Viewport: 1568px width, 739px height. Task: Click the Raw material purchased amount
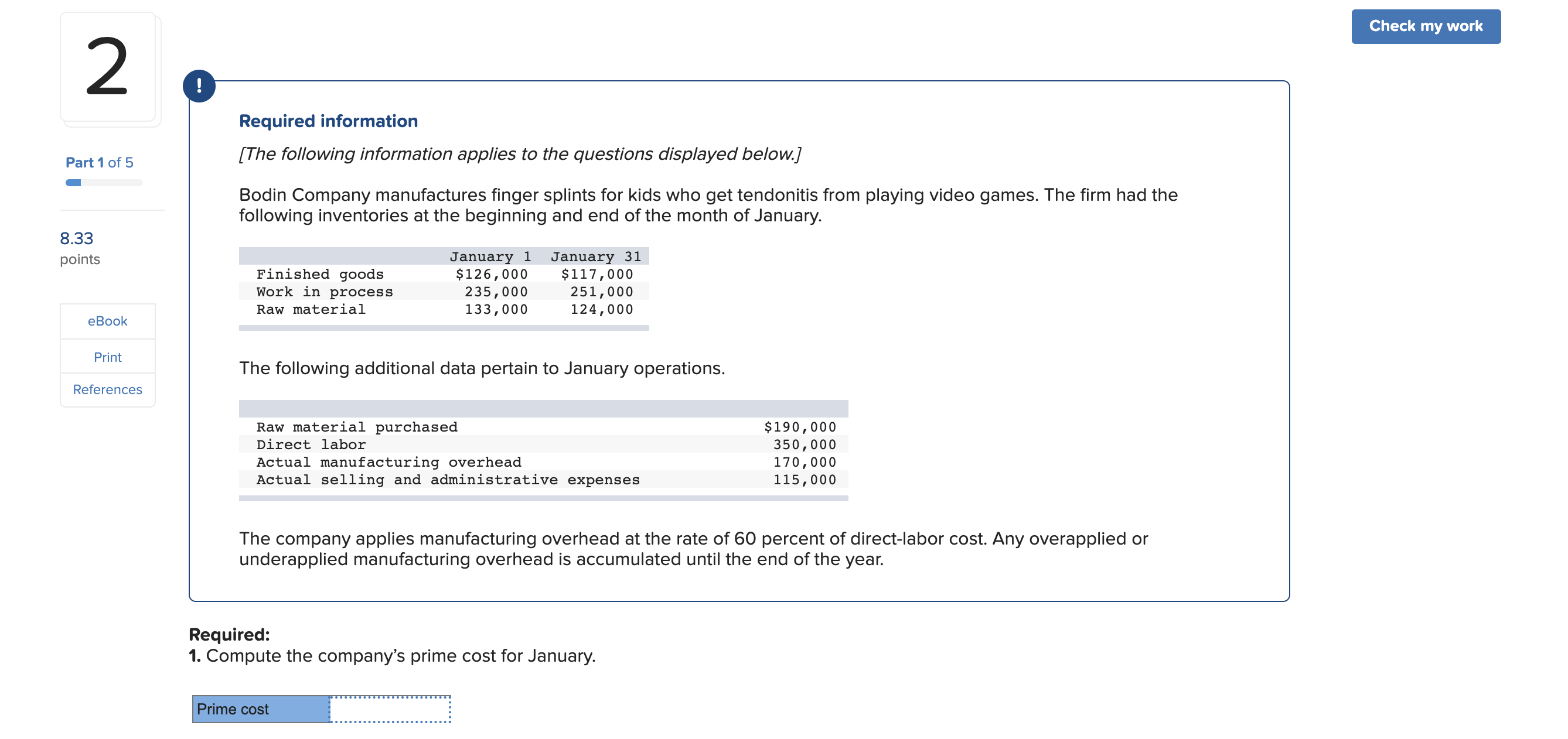pos(800,426)
